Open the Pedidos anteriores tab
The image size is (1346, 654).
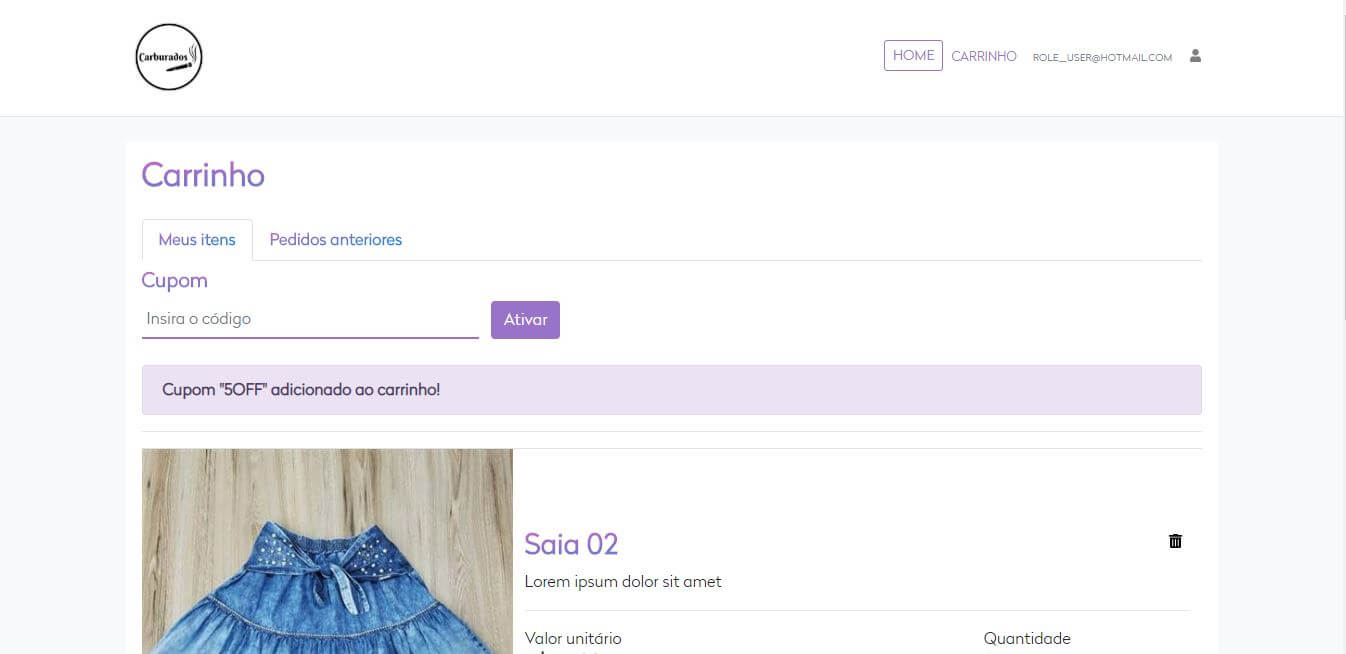point(336,240)
